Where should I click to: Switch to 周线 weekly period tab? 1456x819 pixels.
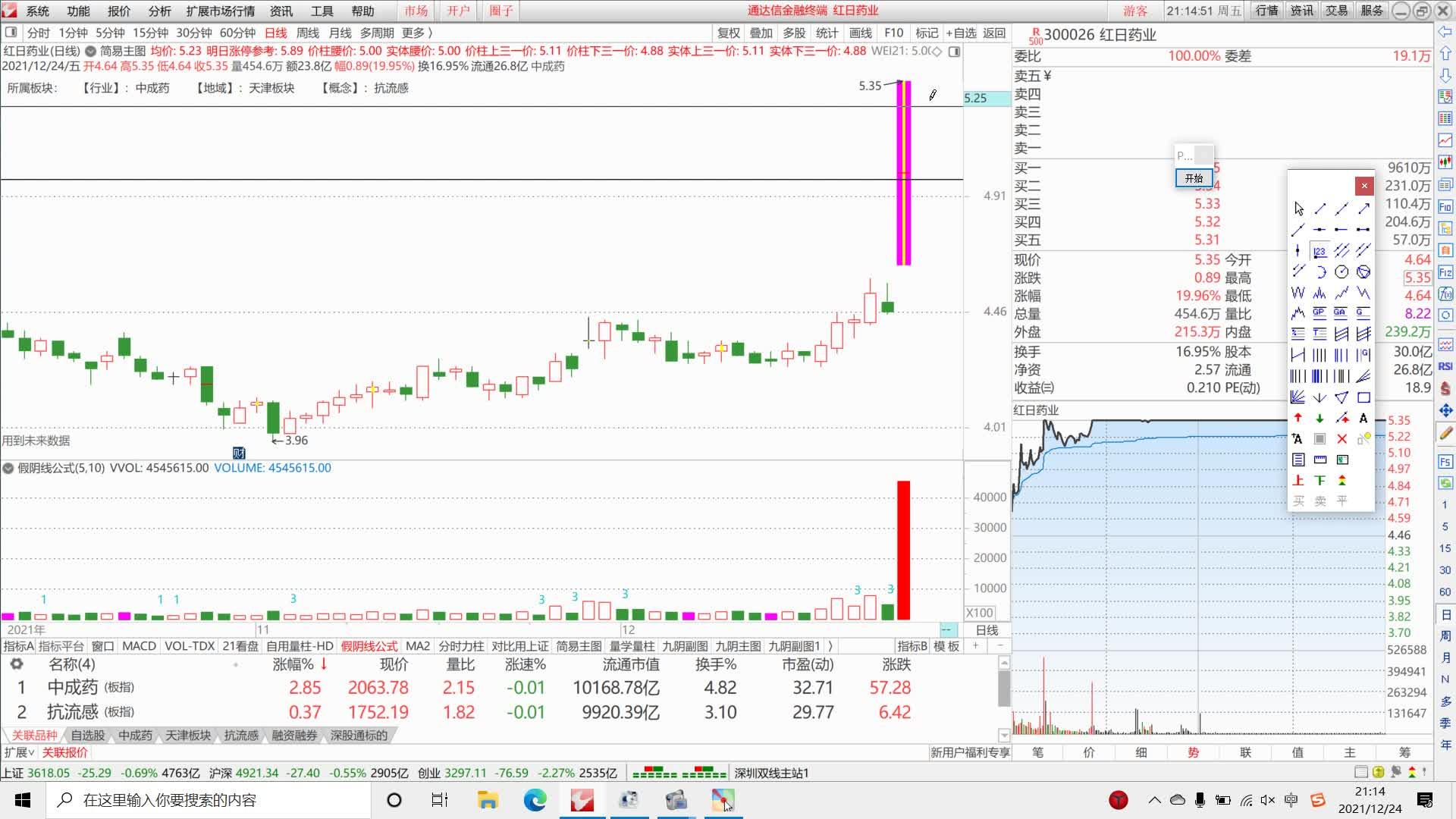(x=307, y=33)
